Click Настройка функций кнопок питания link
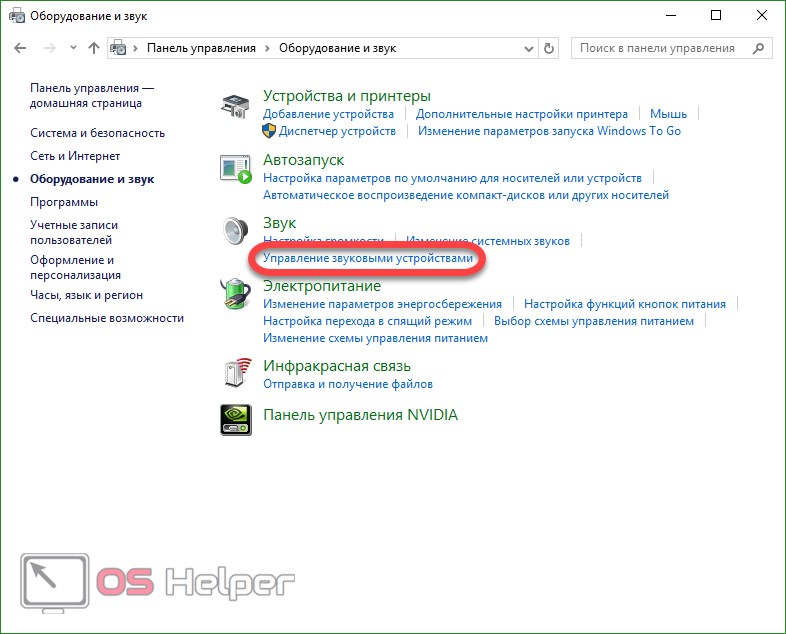Screen dimensions: 786x634 (x=625, y=304)
